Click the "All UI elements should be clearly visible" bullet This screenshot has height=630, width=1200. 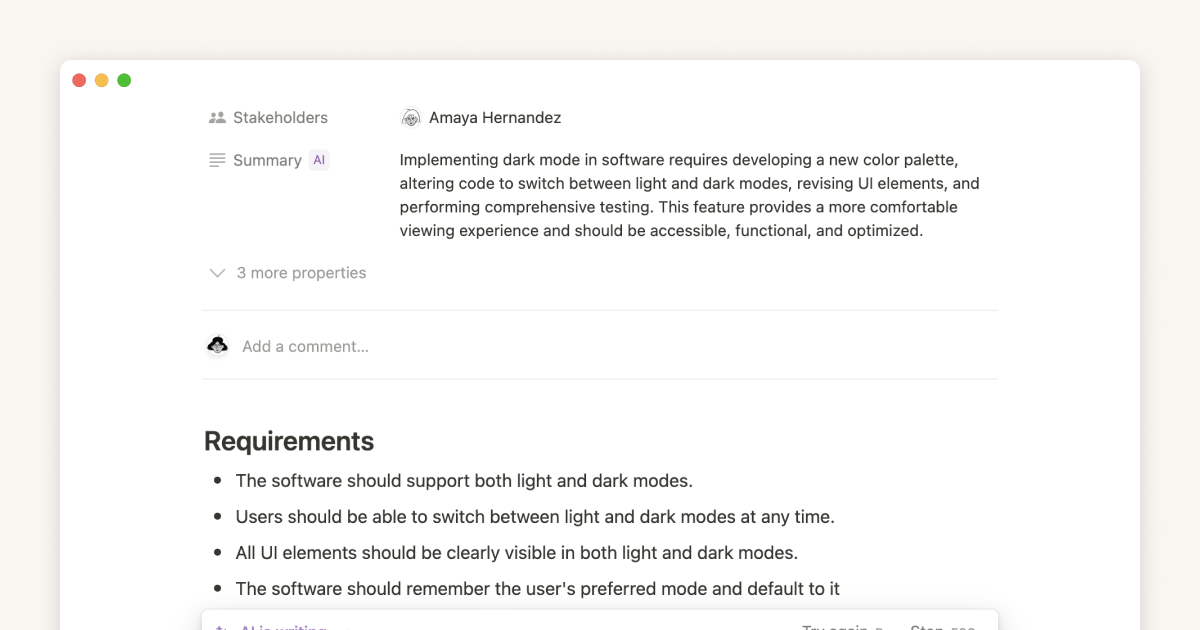(516, 553)
